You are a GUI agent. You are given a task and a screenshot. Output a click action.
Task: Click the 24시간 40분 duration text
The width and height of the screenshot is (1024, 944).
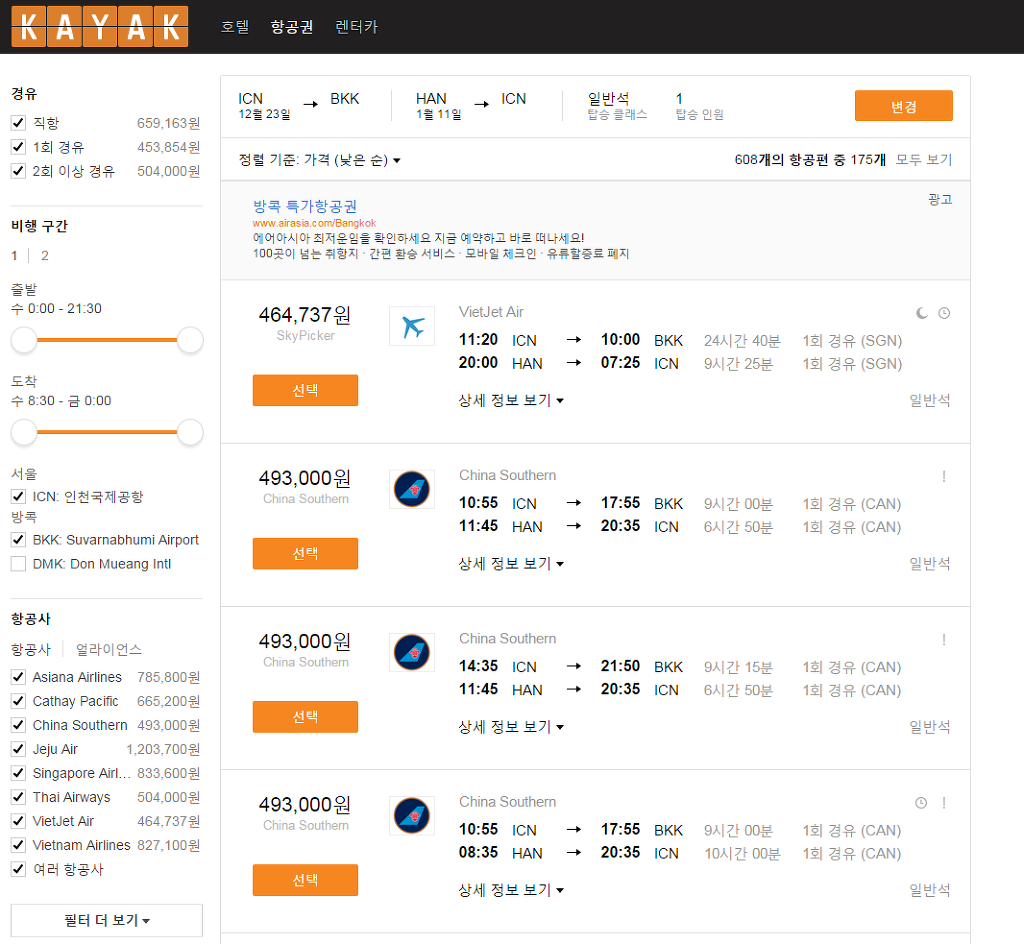pyautogui.click(x=742, y=341)
